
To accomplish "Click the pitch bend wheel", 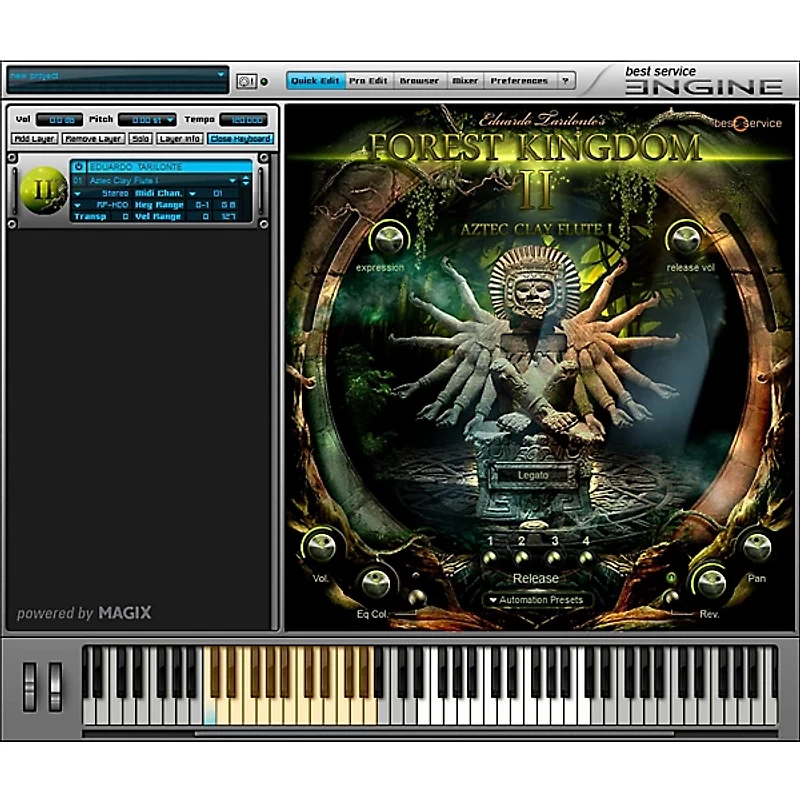I will (30, 687).
